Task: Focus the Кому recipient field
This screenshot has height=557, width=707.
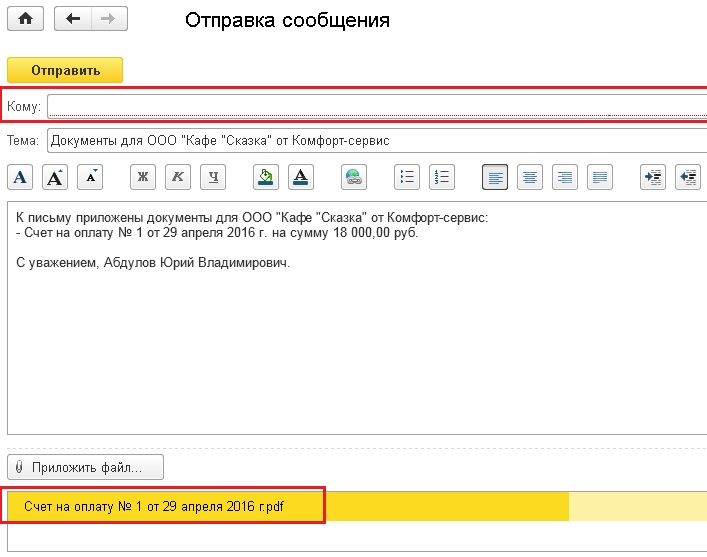Action: (377, 106)
